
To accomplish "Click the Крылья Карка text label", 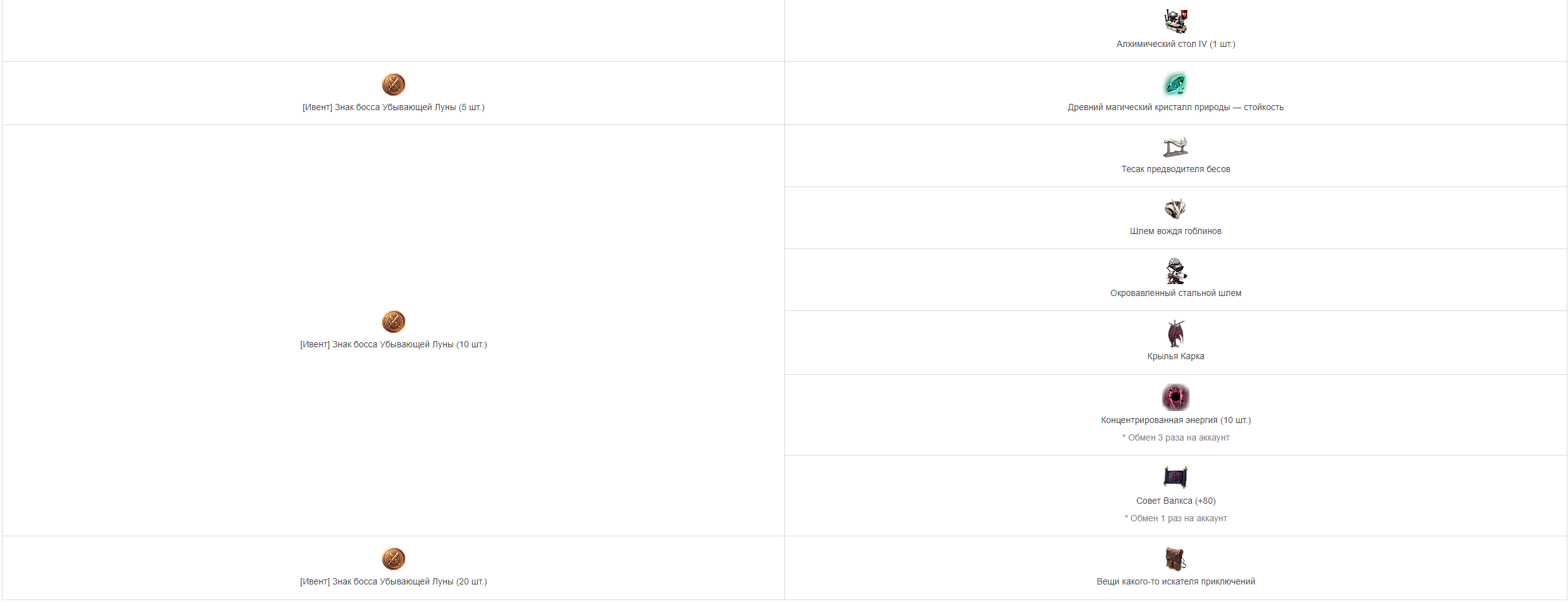I will (x=1176, y=357).
